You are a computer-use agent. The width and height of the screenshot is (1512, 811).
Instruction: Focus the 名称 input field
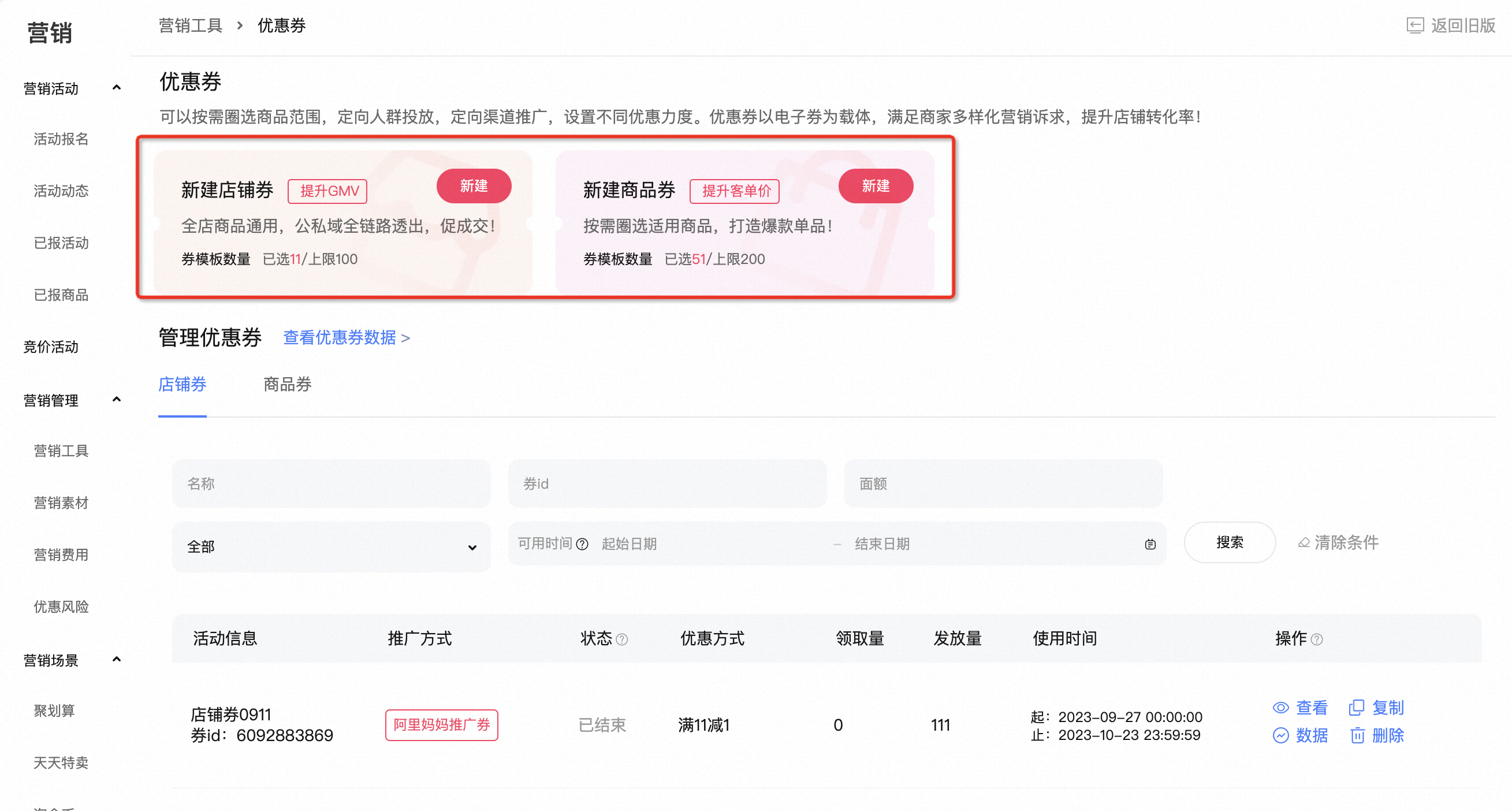coord(331,484)
